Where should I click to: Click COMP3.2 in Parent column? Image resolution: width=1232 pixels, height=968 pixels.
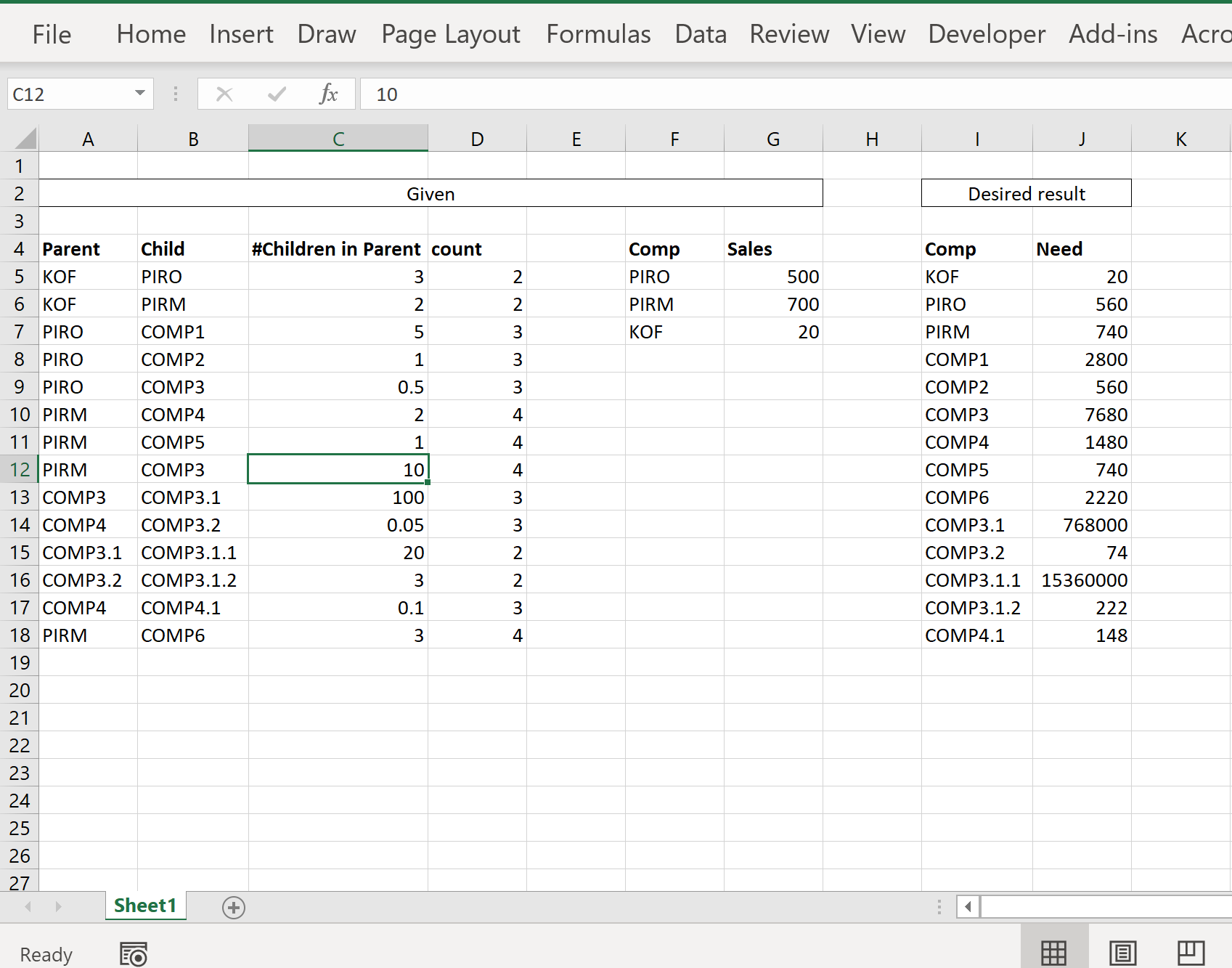click(88, 580)
